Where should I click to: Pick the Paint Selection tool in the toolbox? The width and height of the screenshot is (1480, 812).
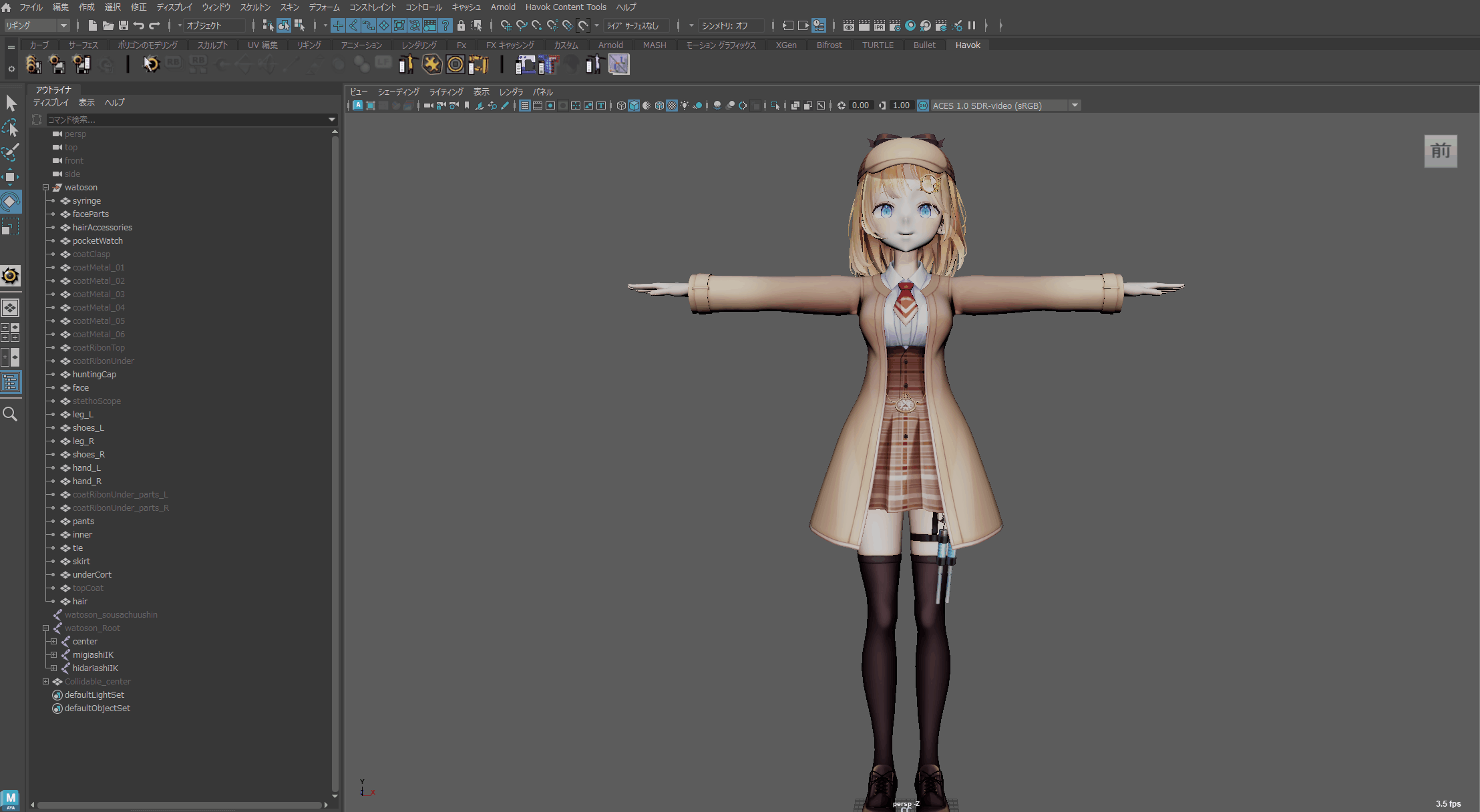click(x=11, y=152)
